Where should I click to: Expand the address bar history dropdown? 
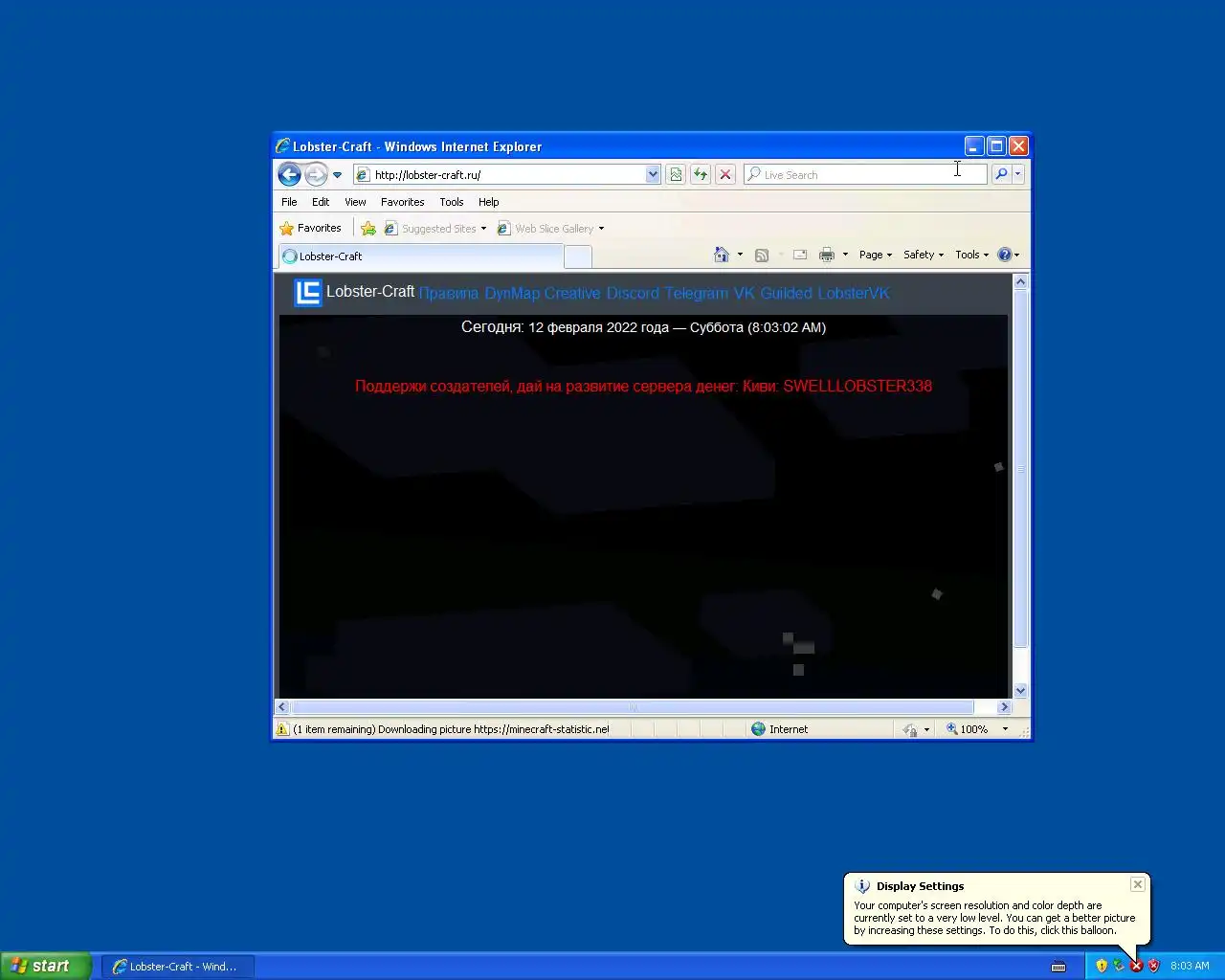click(x=653, y=174)
